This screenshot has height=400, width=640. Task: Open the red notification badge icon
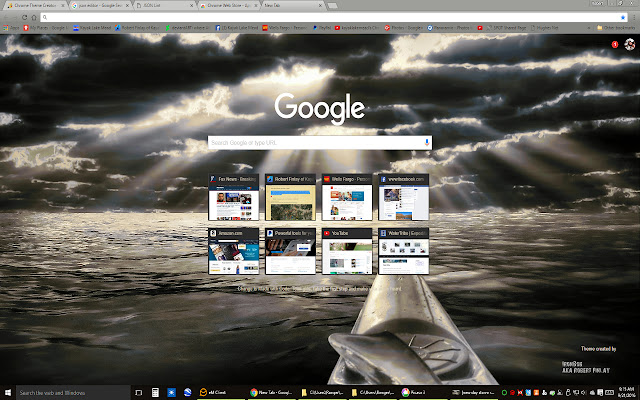click(x=615, y=44)
